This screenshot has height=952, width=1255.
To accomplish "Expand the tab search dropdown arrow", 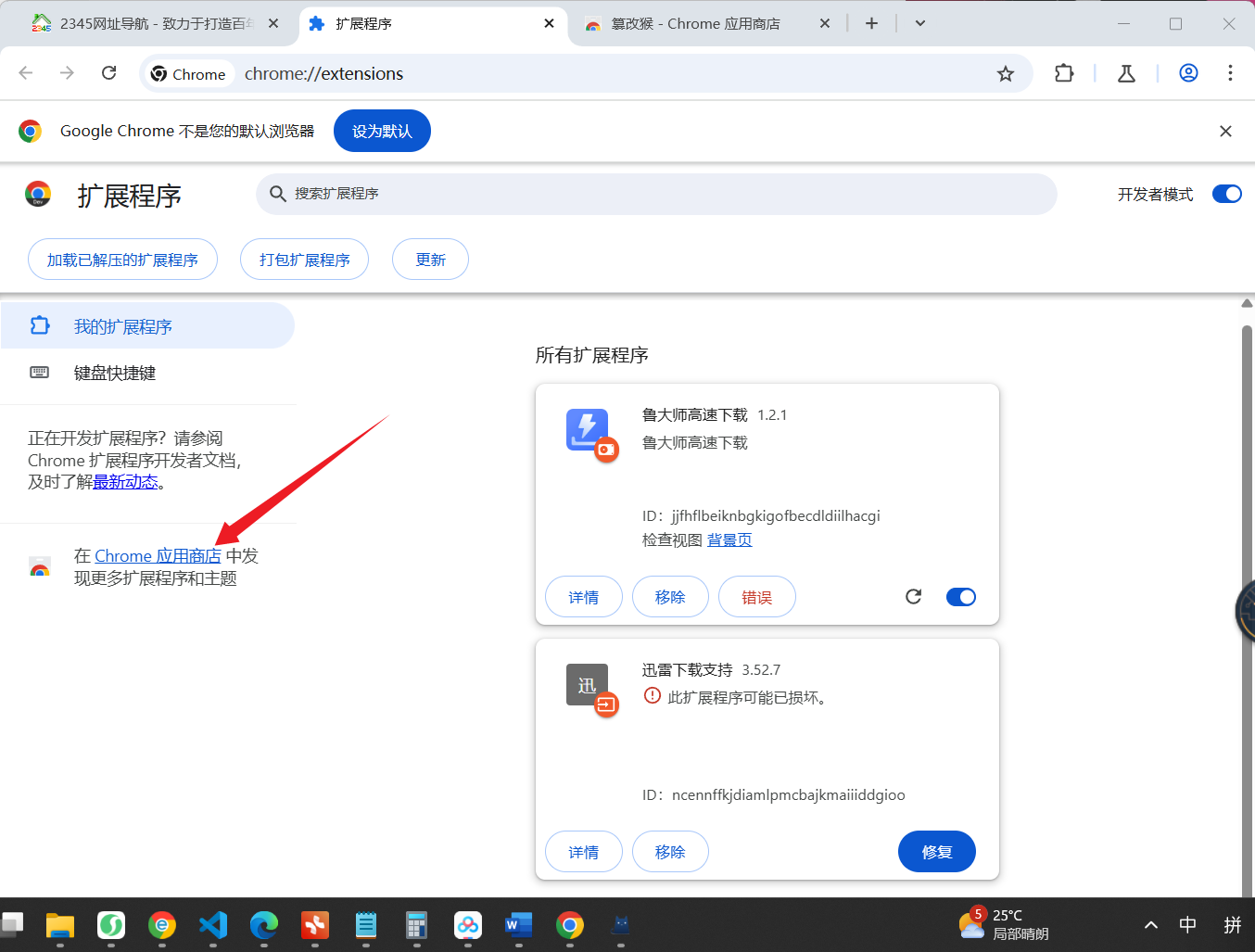I will [920, 23].
